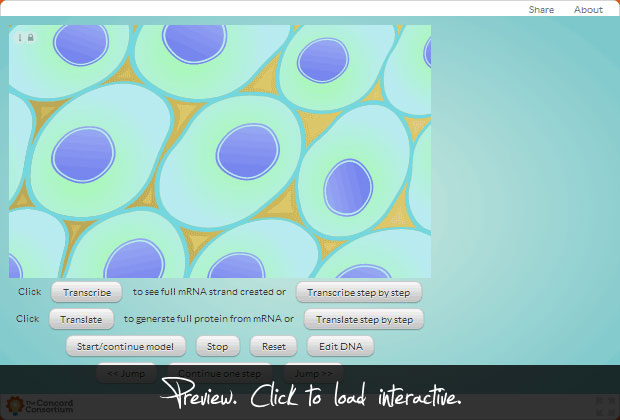Click the Transcribe button

tap(87, 292)
